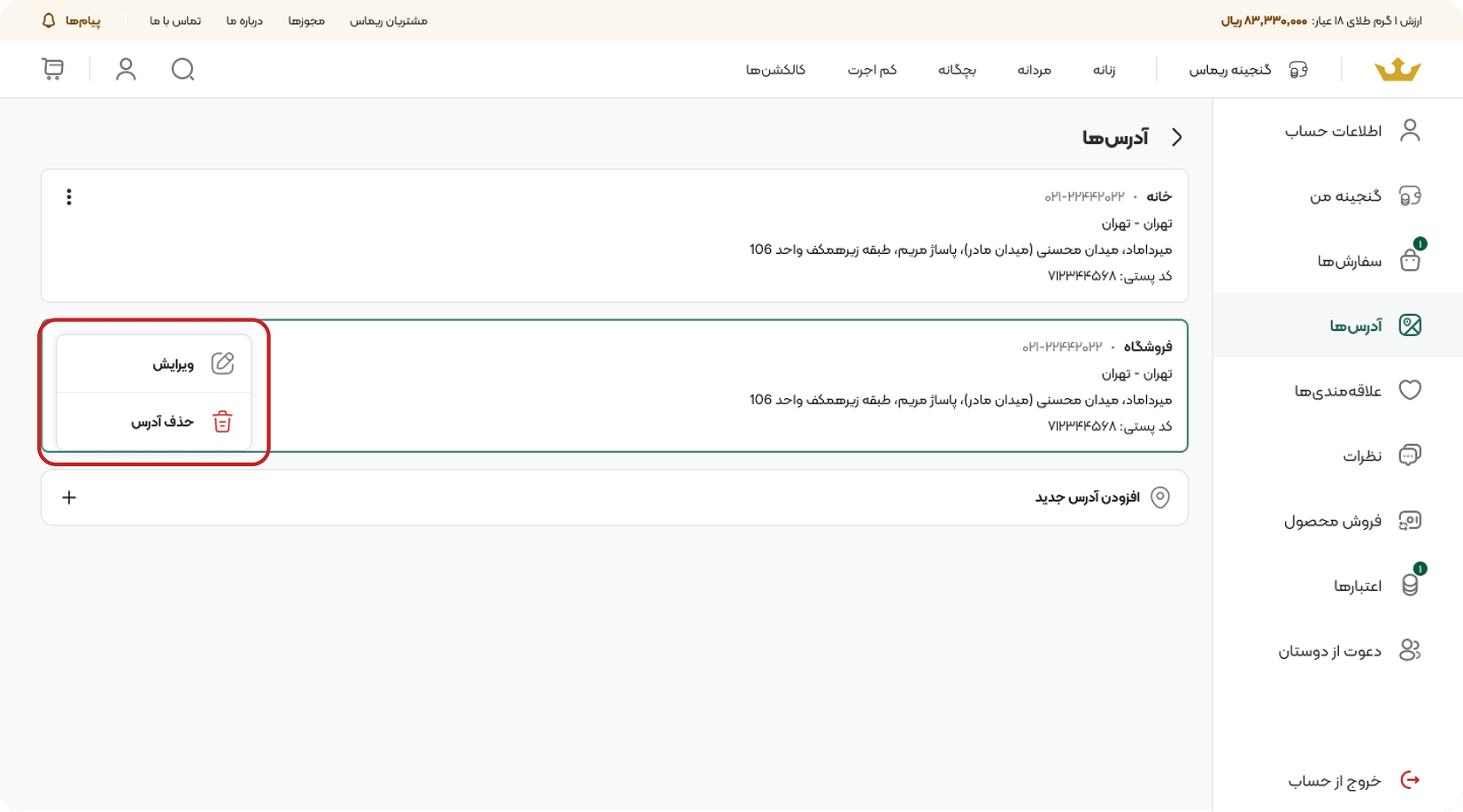
Task: Click the نظرات chat bubble icon
Action: [1410, 455]
